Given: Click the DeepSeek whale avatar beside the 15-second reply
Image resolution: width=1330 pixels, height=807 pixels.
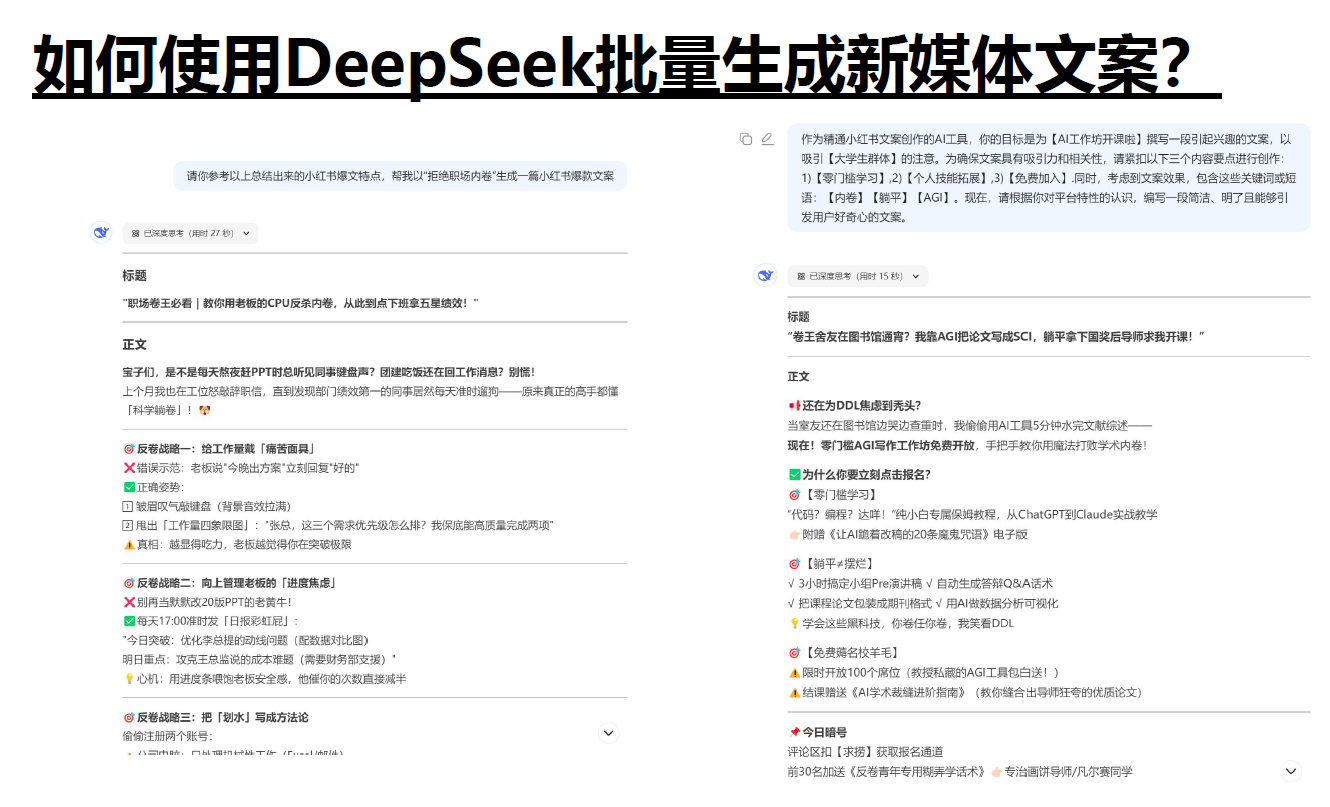Looking at the screenshot, I should pyautogui.click(x=765, y=275).
